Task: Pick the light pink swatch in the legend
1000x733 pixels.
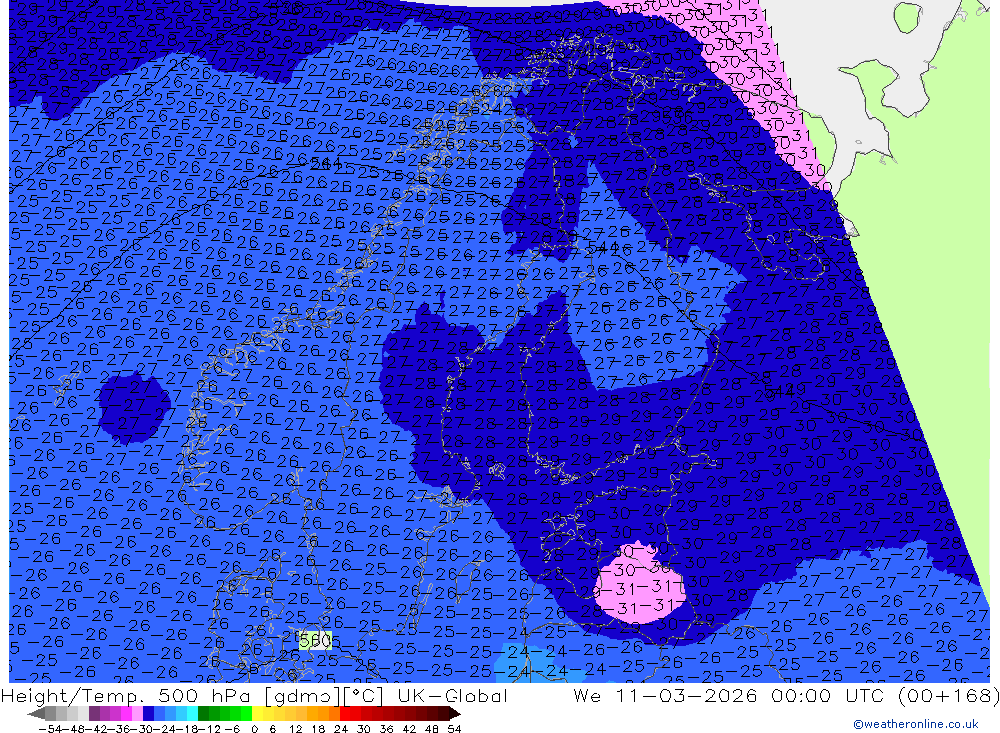Action: [x=137, y=714]
